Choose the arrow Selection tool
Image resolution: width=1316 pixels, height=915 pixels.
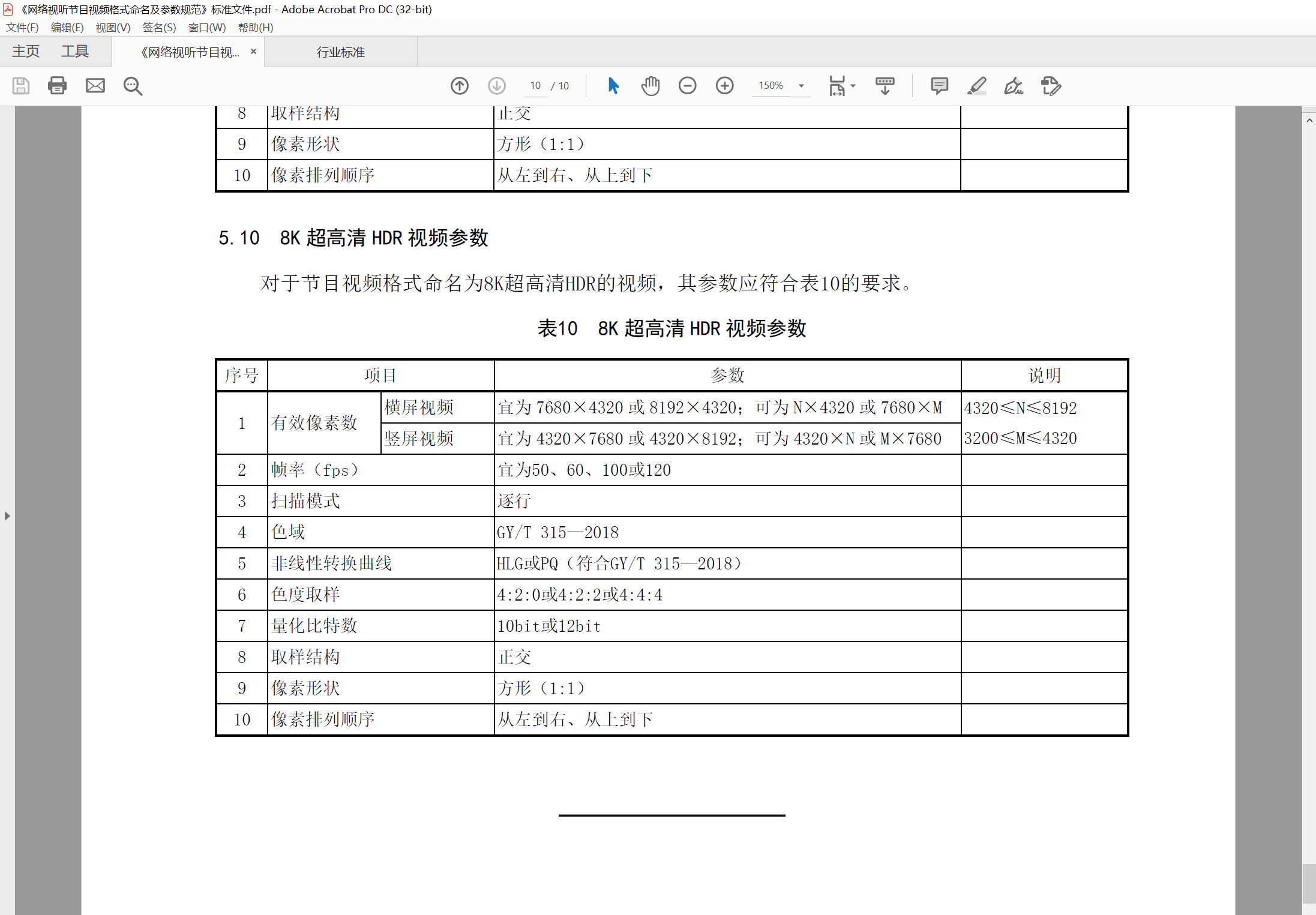[x=613, y=86]
